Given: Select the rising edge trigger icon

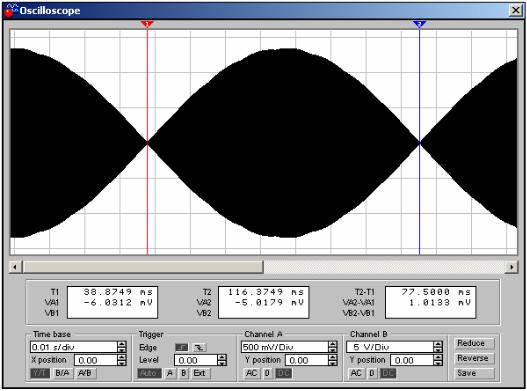Looking at the screenshot, I should click(x=182, y=347).
